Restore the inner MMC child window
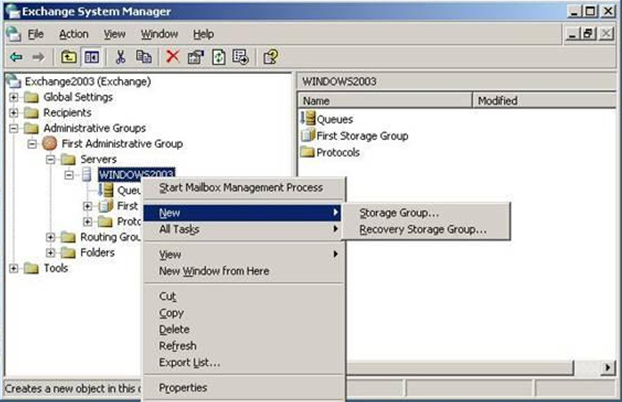 click(589, 34)
